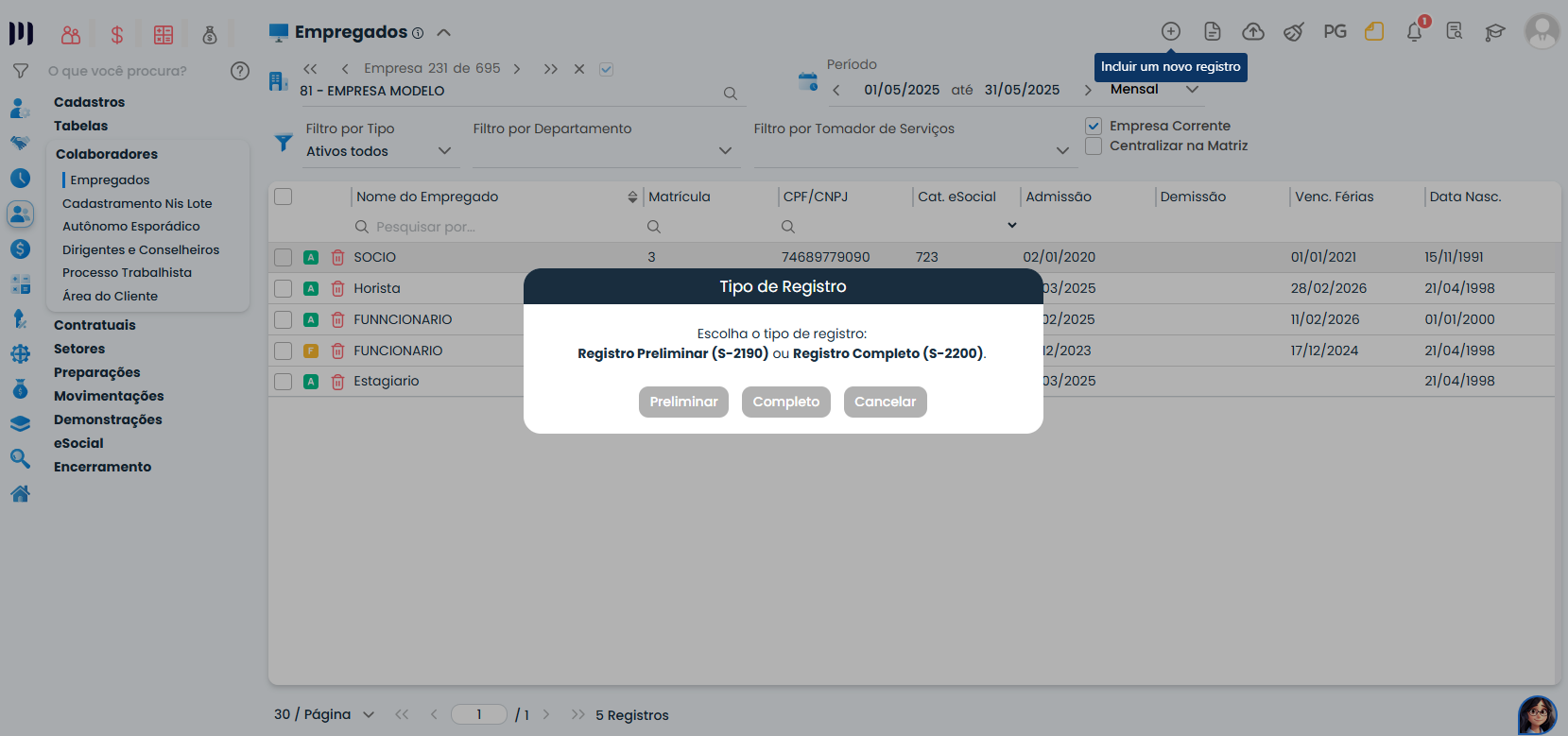Image resolution: width=1568 pixels, height=736 pixels.
Task: Open the Cat. eSocial column filter dropdown
Action: click(x=1012, y=226)
